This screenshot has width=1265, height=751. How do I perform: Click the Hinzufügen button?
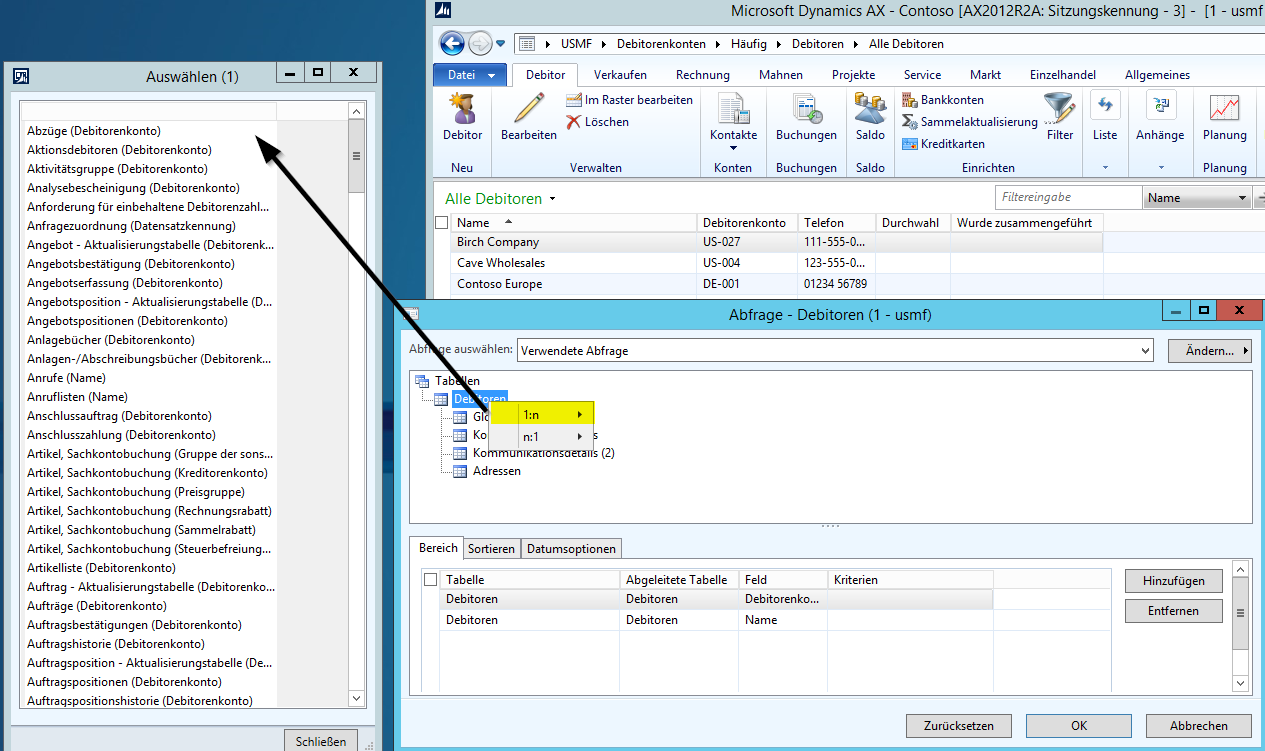pos(1174,580)
